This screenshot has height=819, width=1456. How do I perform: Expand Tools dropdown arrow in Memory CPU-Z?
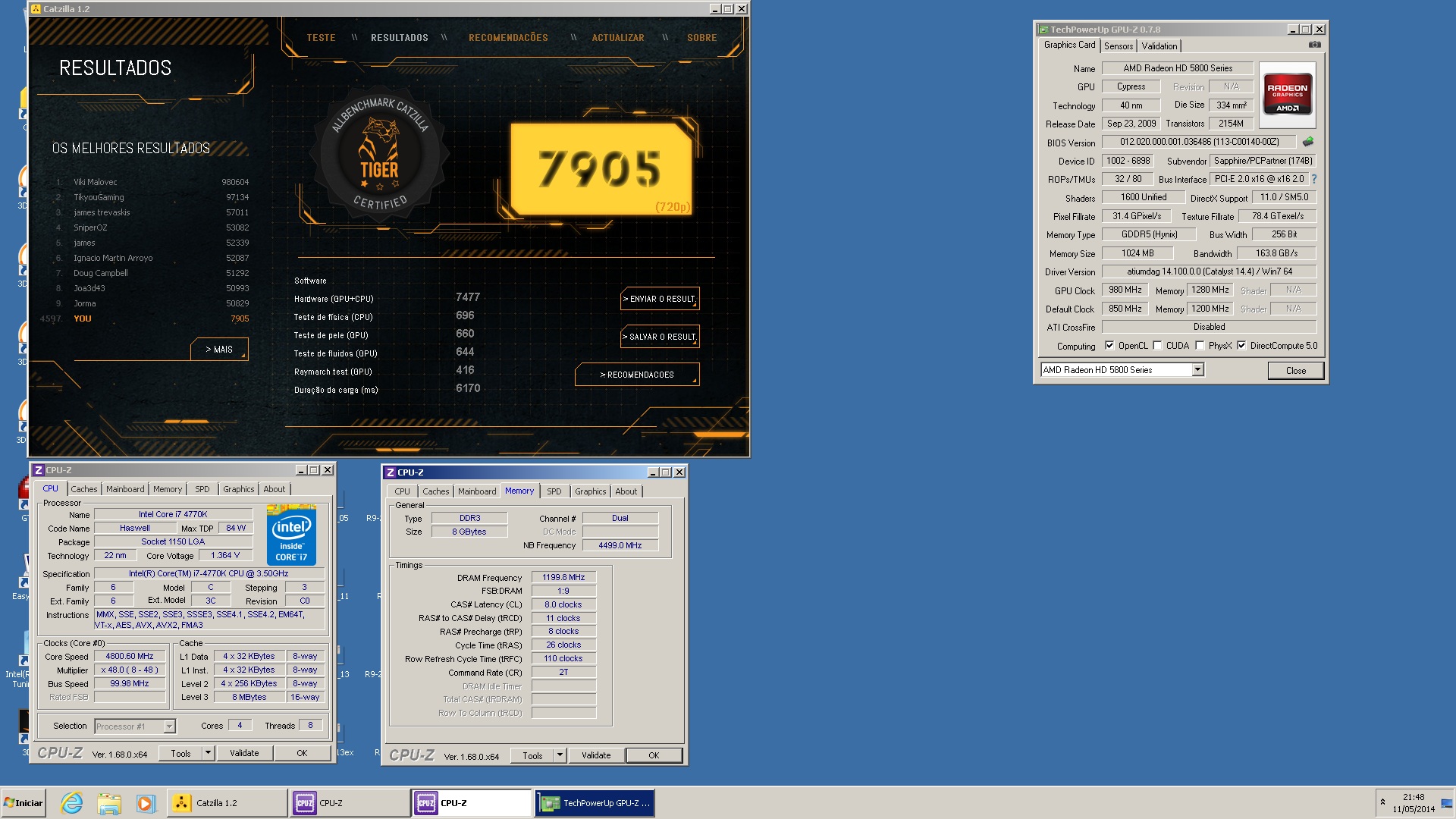560,755
